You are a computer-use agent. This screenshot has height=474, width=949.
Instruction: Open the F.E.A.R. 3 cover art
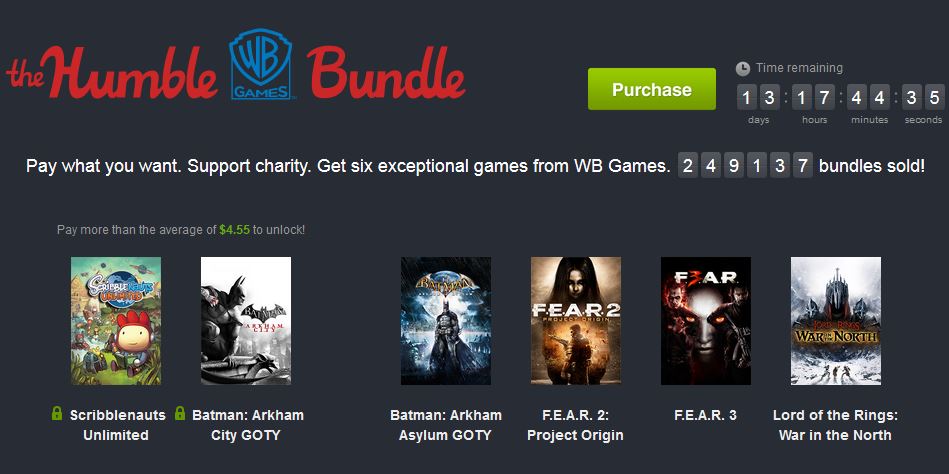(706, 321)
